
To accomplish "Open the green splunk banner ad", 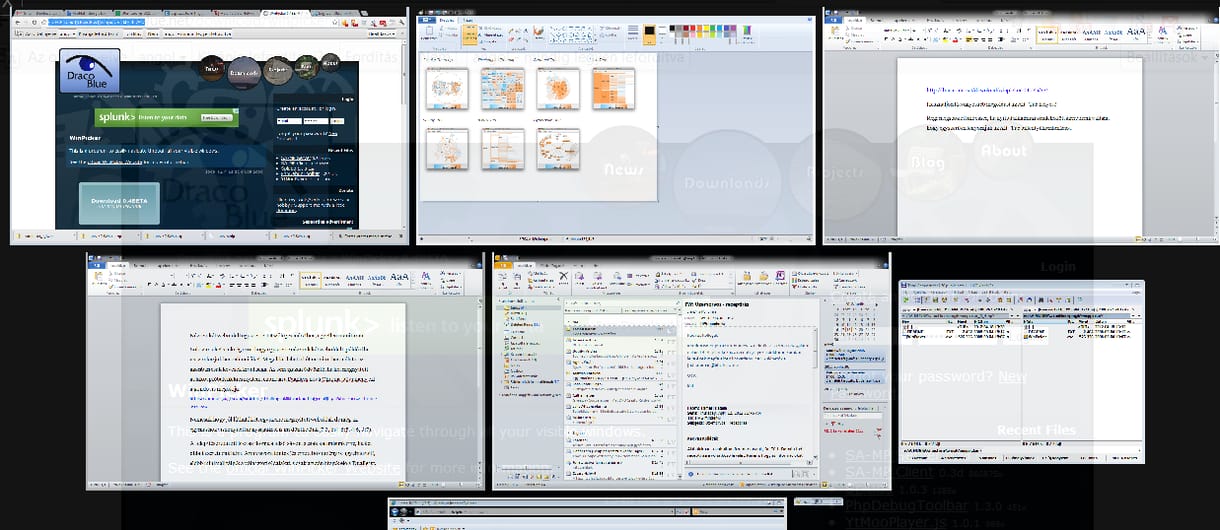I will tap(167, 117).
